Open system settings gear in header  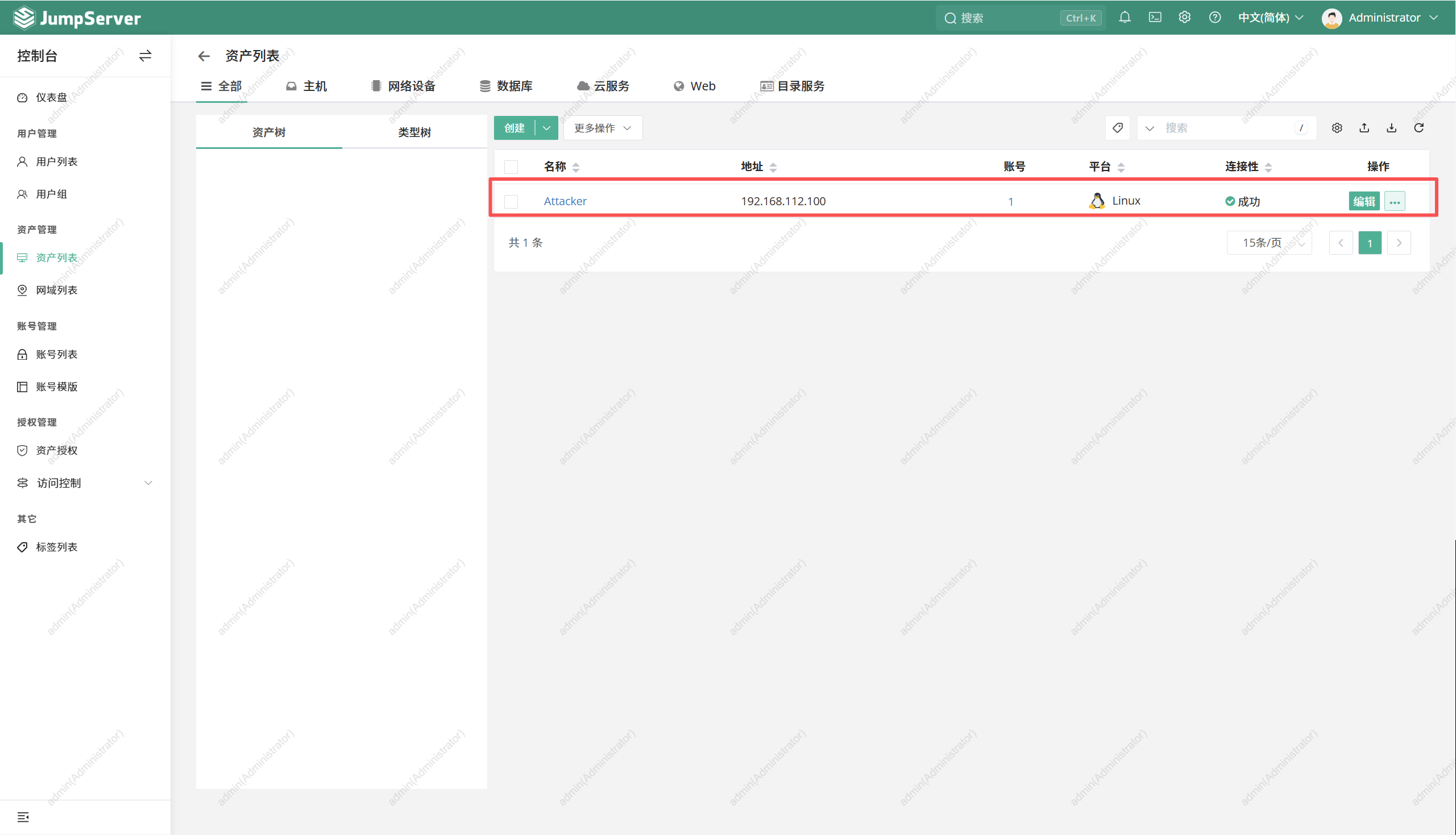(x=1185, y=18)
